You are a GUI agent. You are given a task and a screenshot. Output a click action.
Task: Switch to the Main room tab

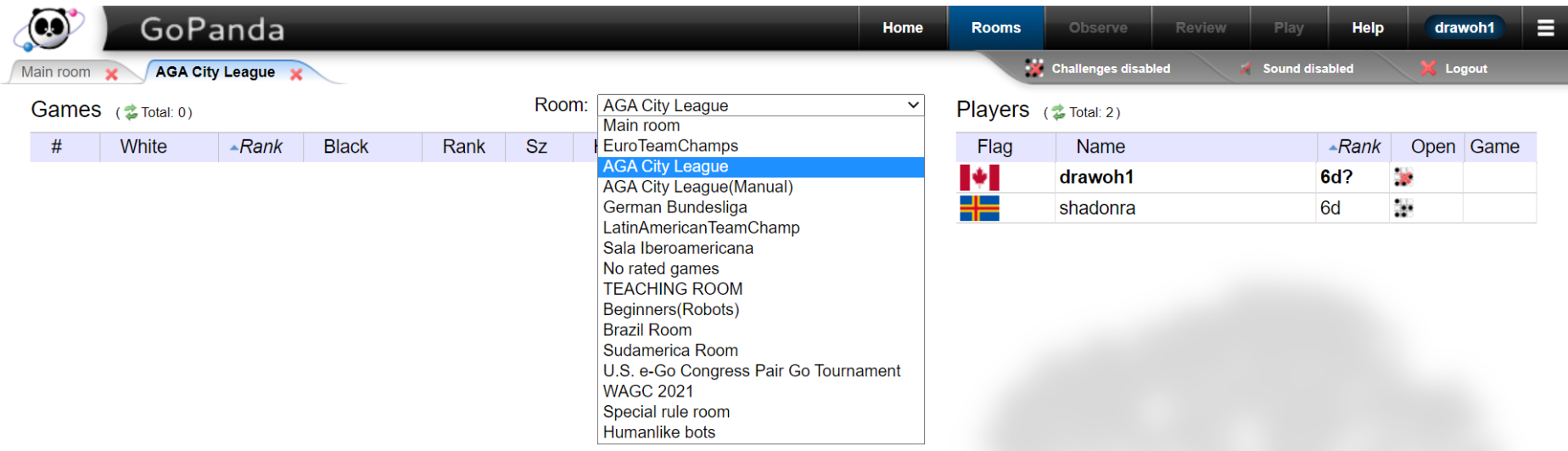point(56,72)
